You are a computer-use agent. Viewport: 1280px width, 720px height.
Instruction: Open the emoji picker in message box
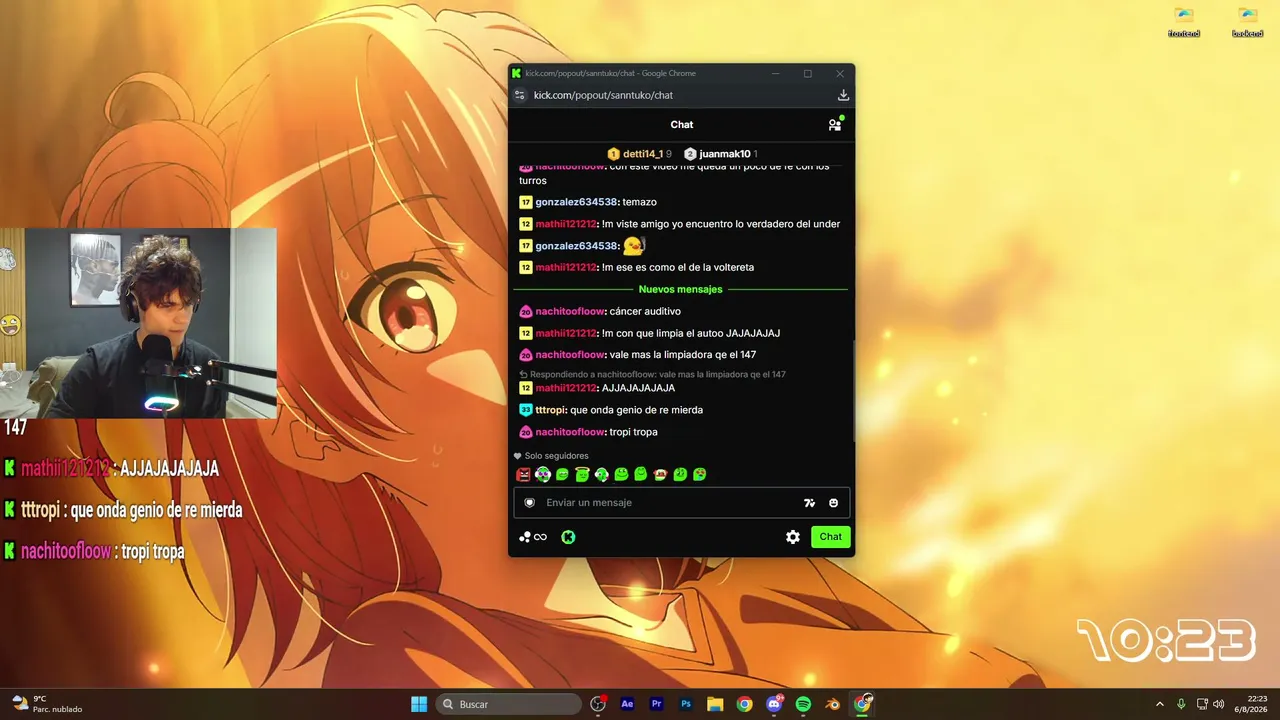click(833, 503)
